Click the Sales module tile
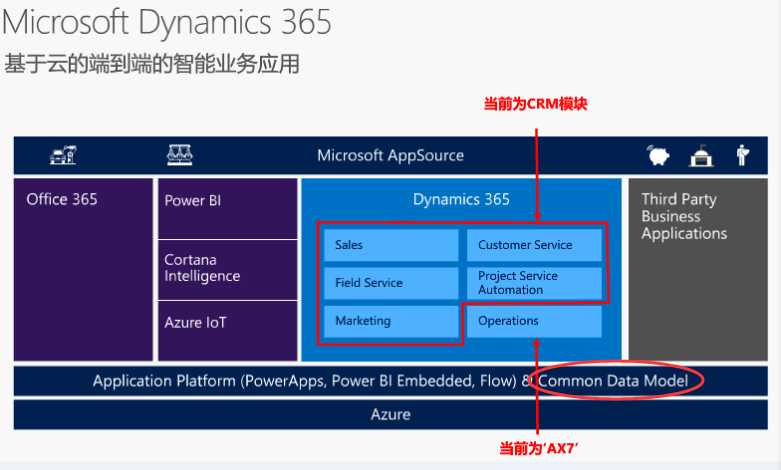This screenshot has width=781, height=470. 391,245
